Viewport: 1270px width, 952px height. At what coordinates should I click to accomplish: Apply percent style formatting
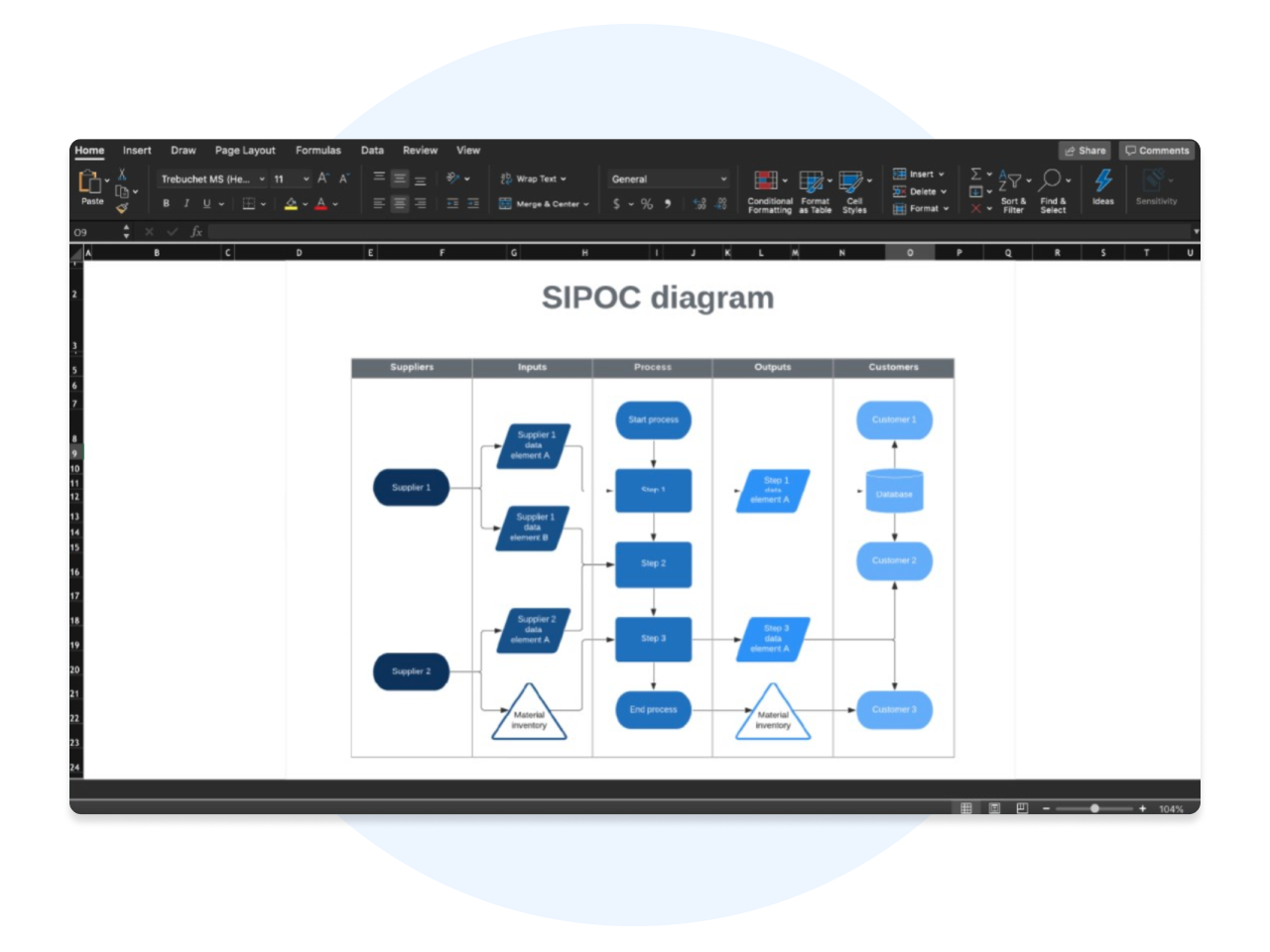tap(647, 204)
